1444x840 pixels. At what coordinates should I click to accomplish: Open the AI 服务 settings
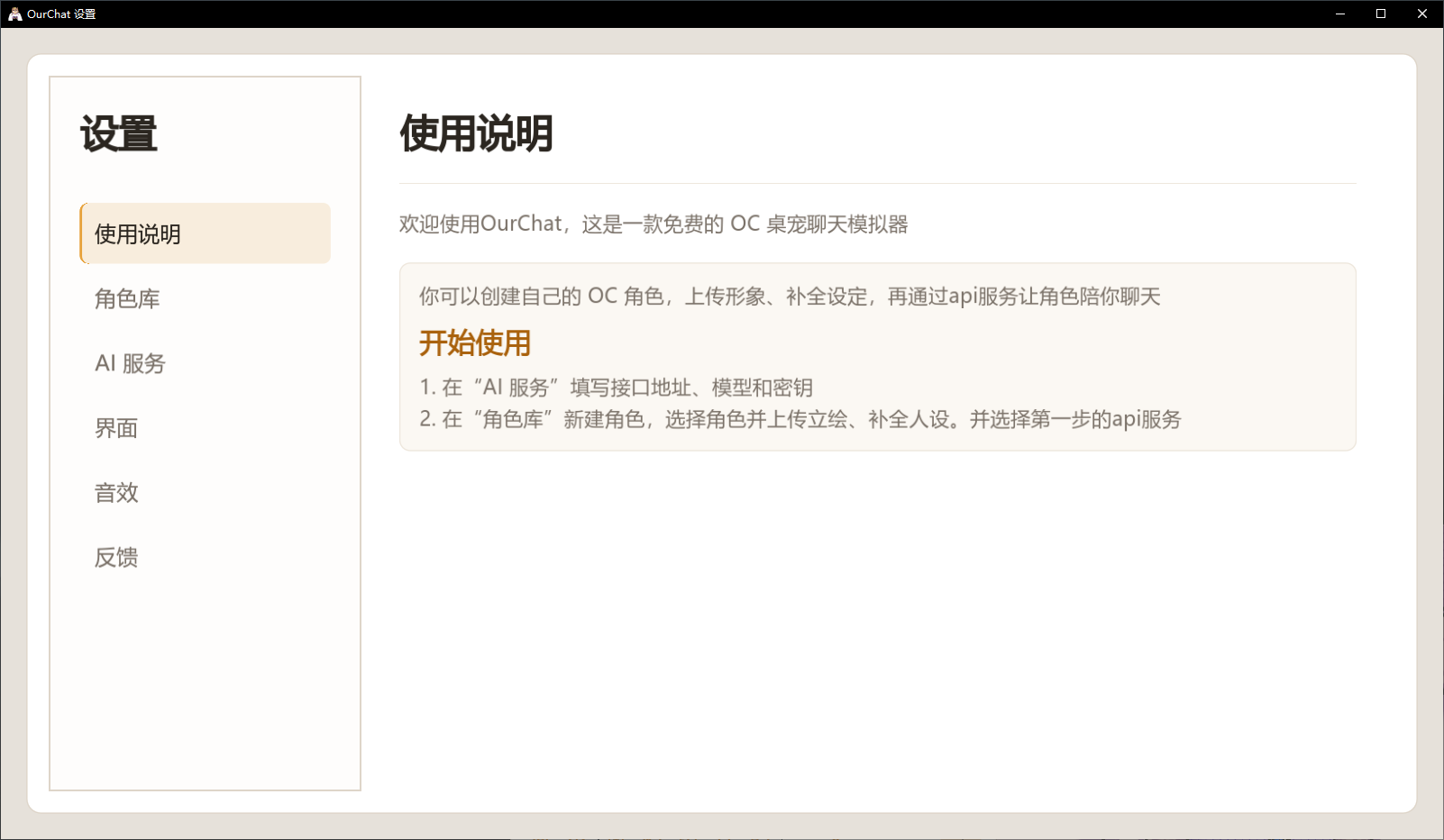[206, 363]
